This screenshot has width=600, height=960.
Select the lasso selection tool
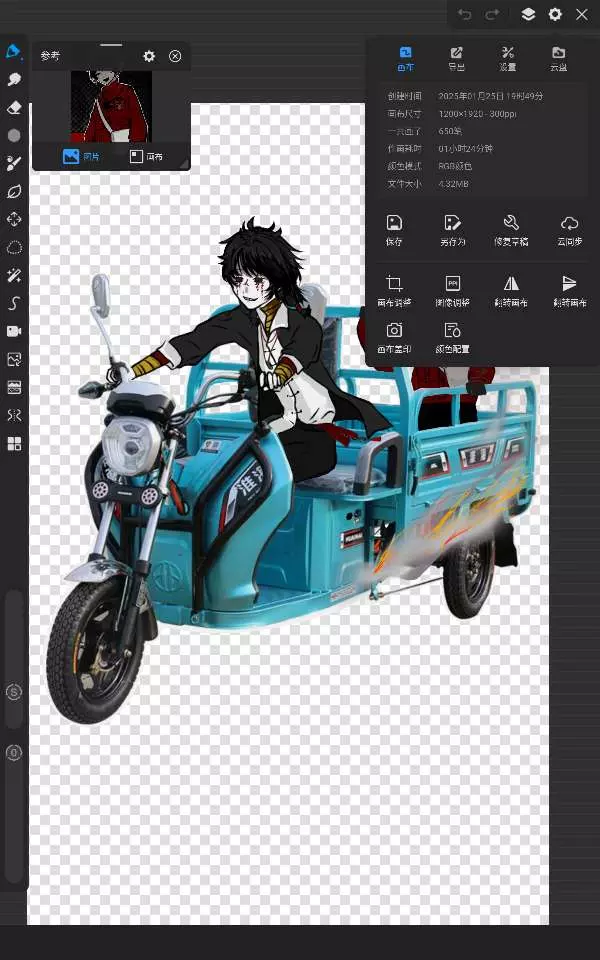13,247
